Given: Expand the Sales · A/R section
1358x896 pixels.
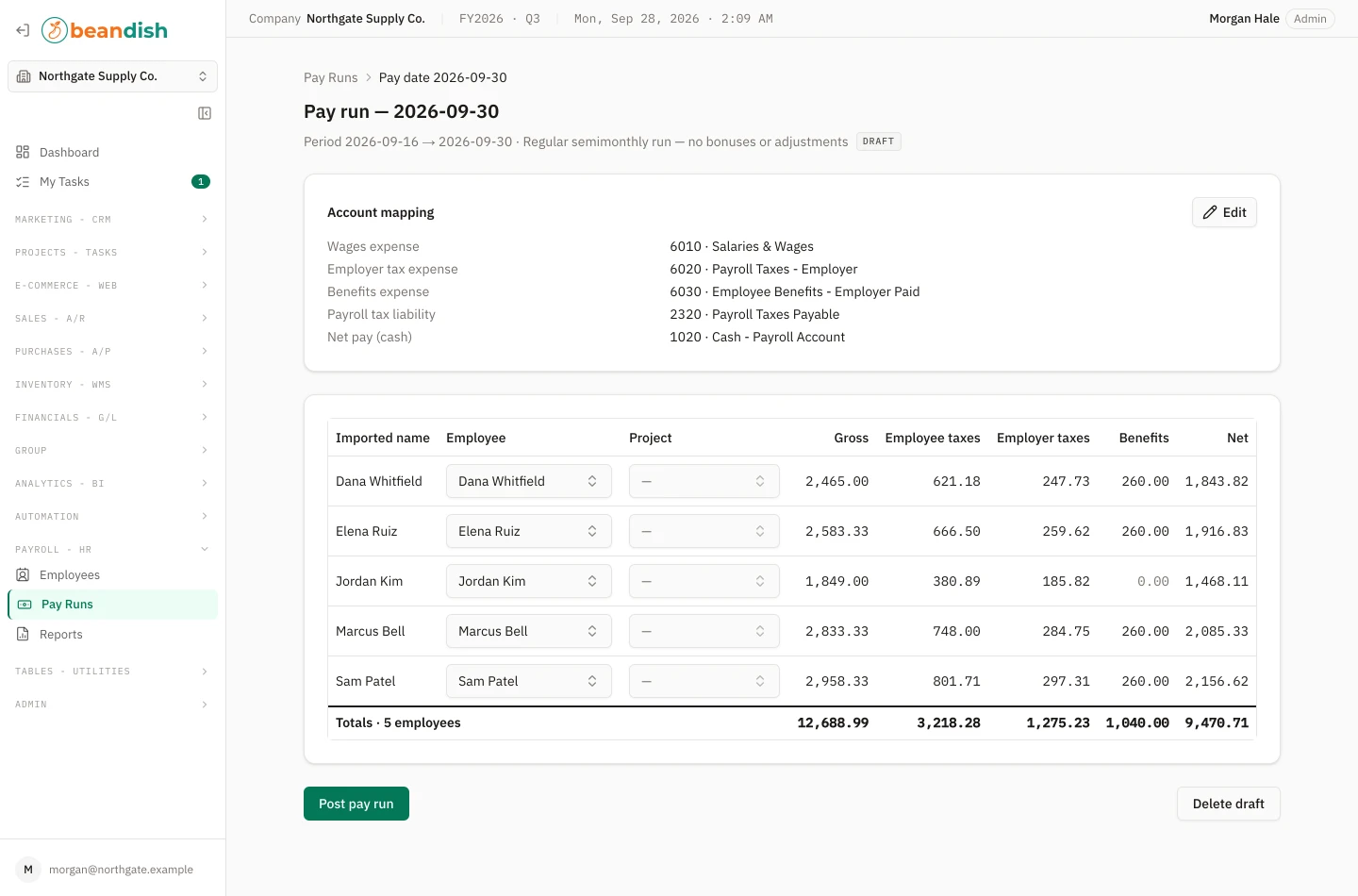Looking at the screenshot, I should pos(112,319).
